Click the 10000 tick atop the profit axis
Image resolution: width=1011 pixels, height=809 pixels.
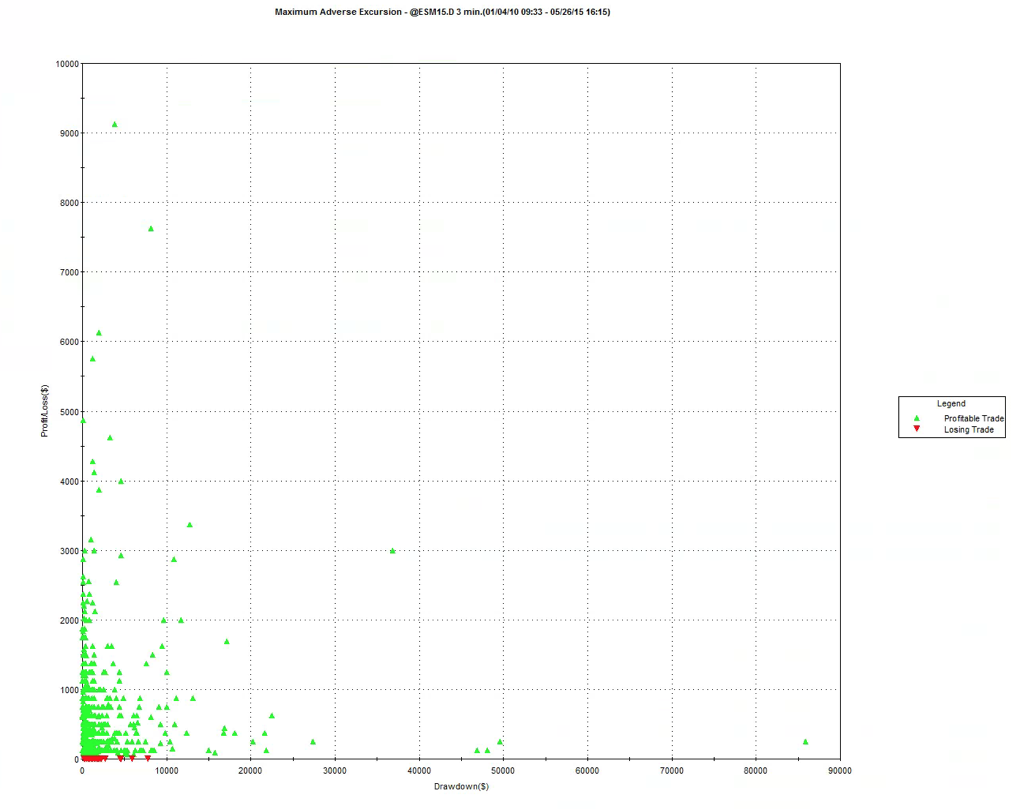(67, 64)
